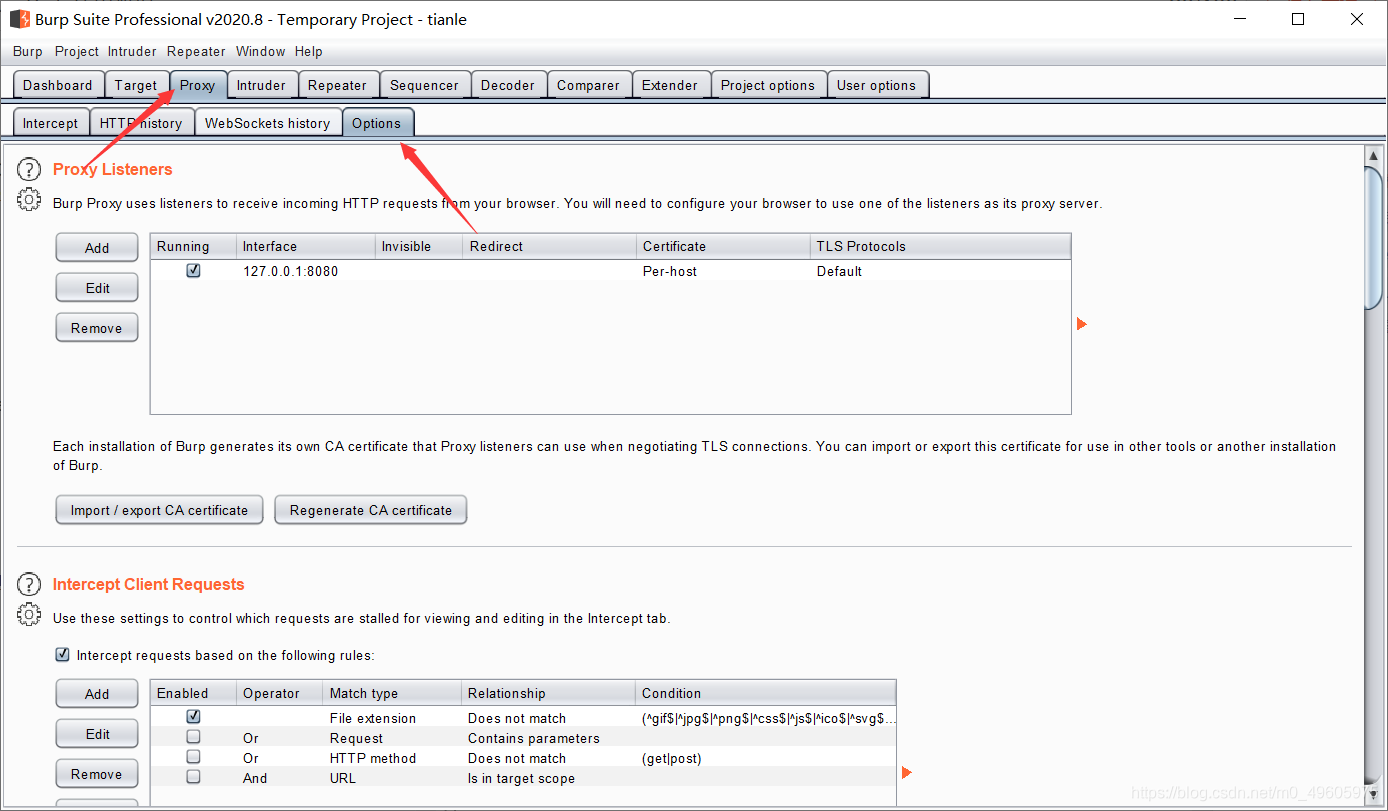
Task: Switch to the Decoder tab
Action: [508, 85]
